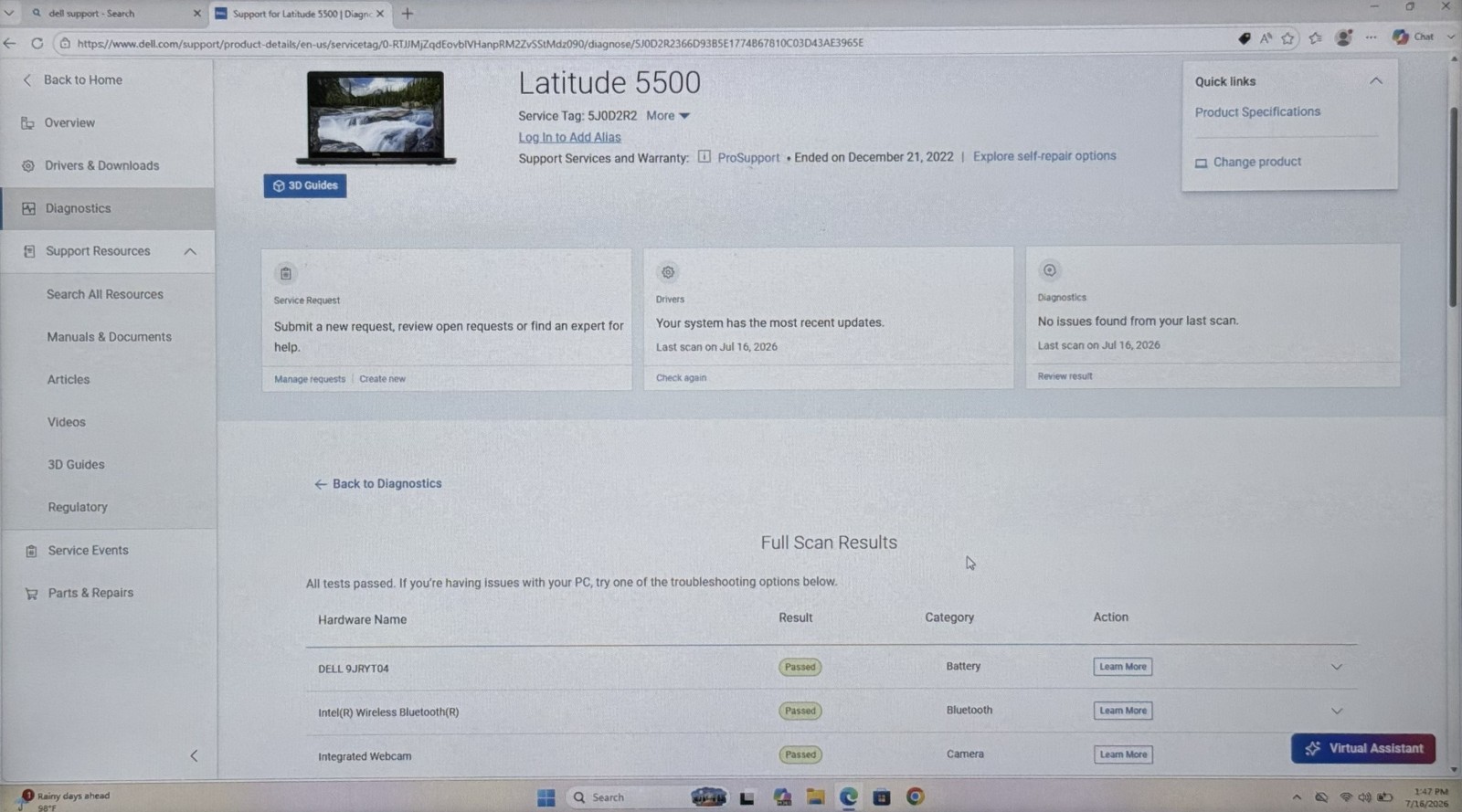
Task: Open Drivers & Downloads section
Action: (90, 165)
